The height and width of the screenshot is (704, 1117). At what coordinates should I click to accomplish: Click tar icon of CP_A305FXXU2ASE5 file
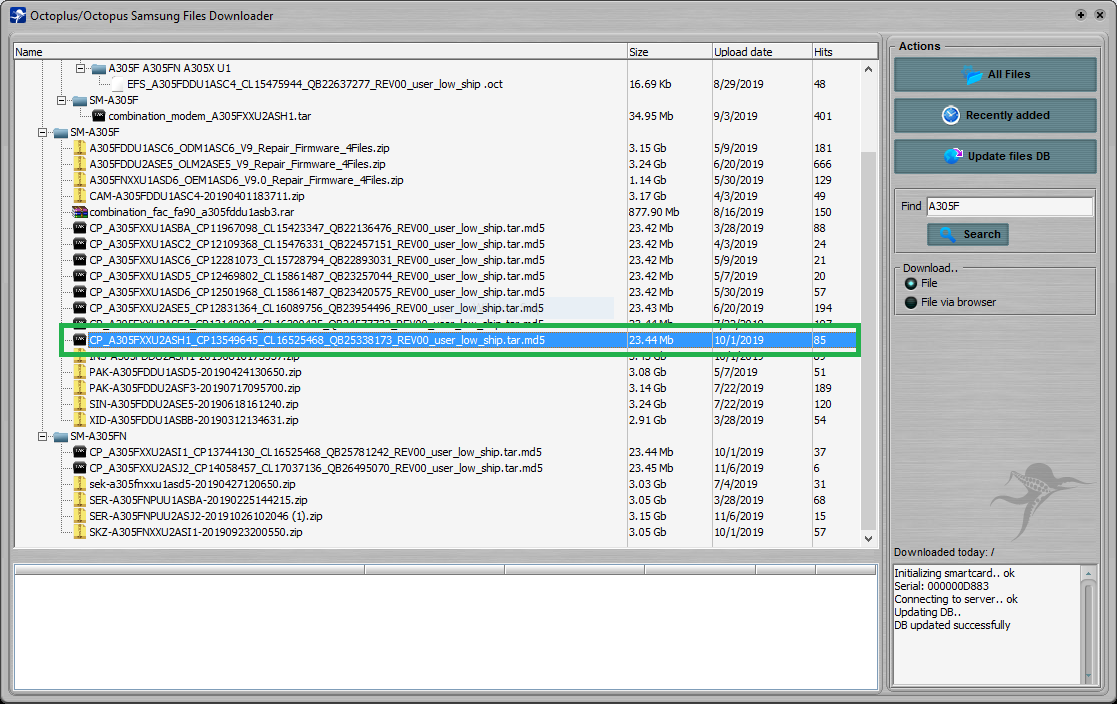[79, 308]
